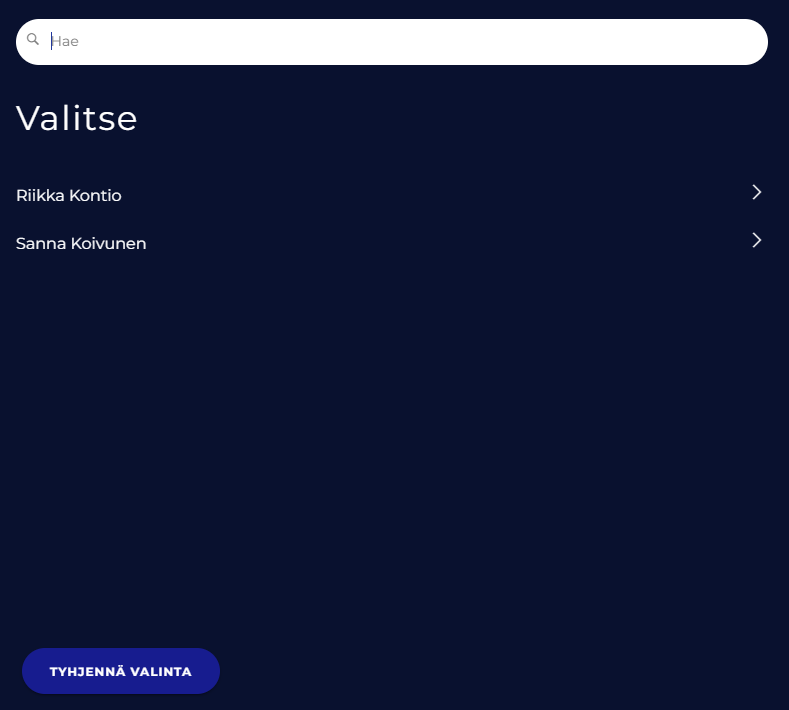789x710 pixels.
Task: Choose the Riikka Kontio name label
Action: [x=69, y=195]
